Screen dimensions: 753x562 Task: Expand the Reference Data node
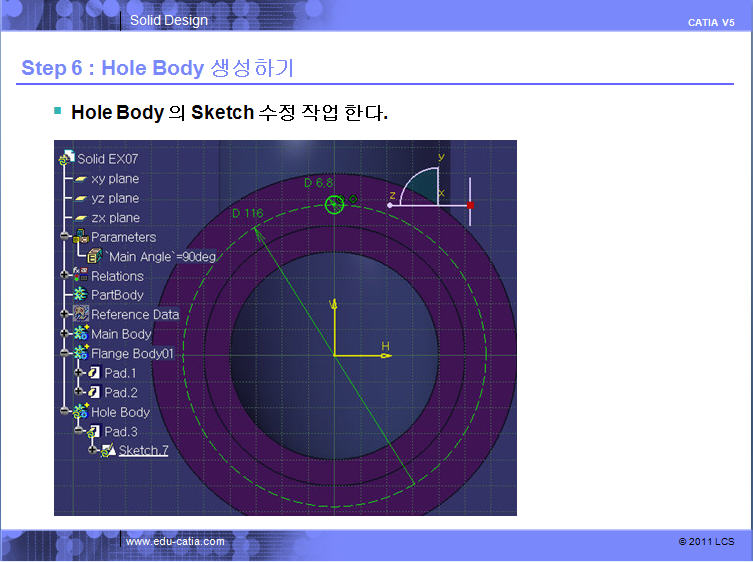pos(64,314)
